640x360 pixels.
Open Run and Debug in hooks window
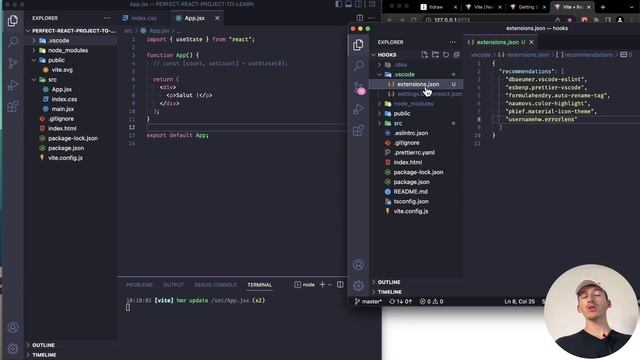click(x=358, y=109)
